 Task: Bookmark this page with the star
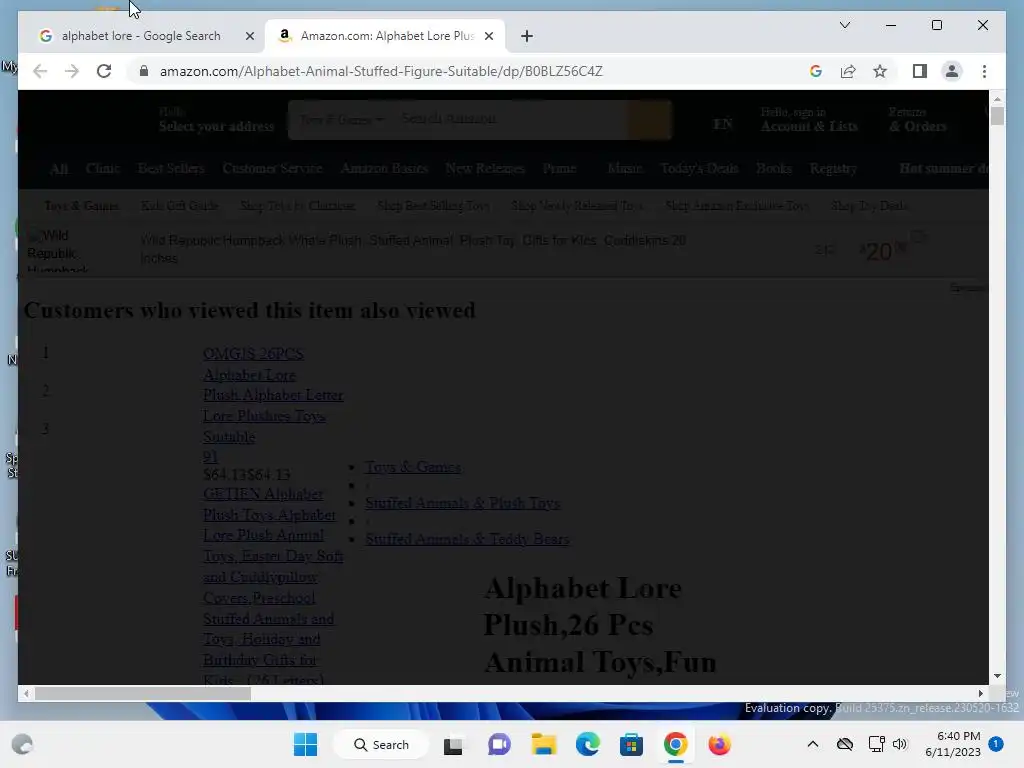pos(880,71)
